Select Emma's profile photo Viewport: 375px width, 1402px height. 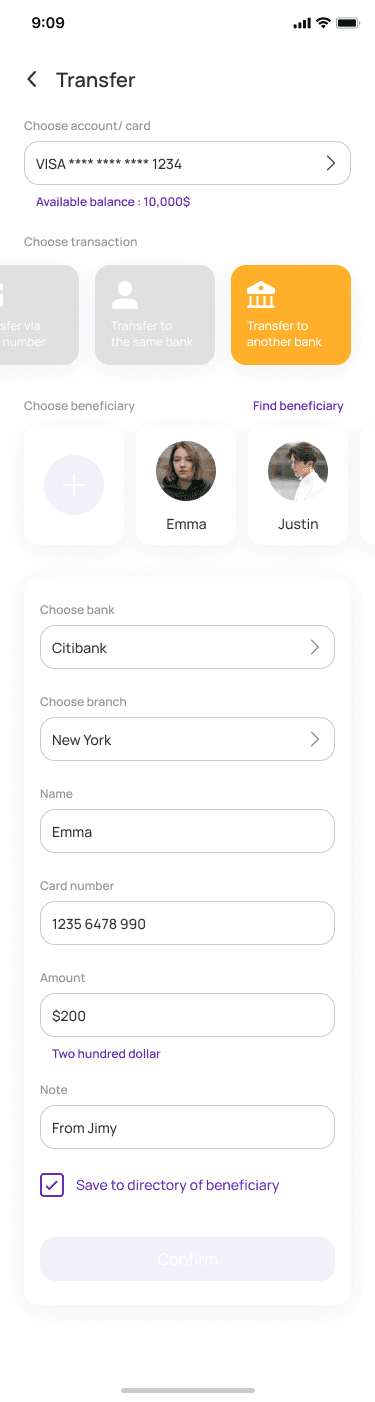pos(186,471)
